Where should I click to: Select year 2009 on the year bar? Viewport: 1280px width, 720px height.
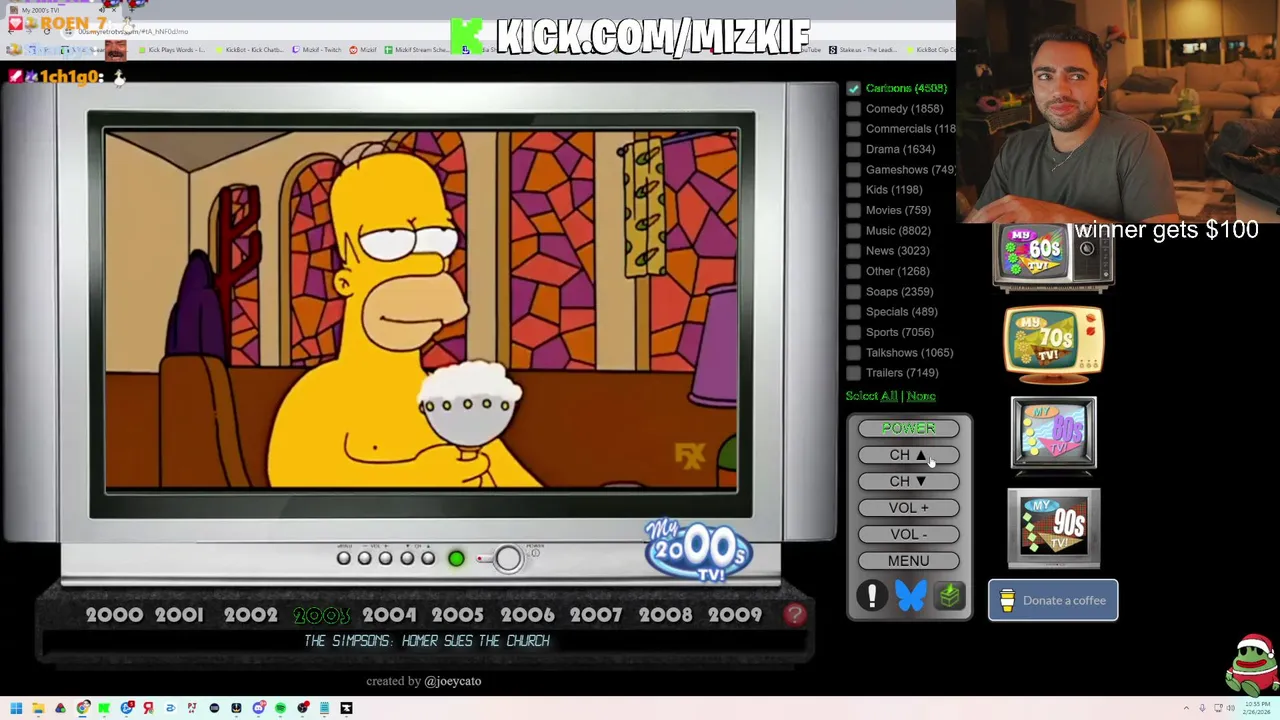735,616
